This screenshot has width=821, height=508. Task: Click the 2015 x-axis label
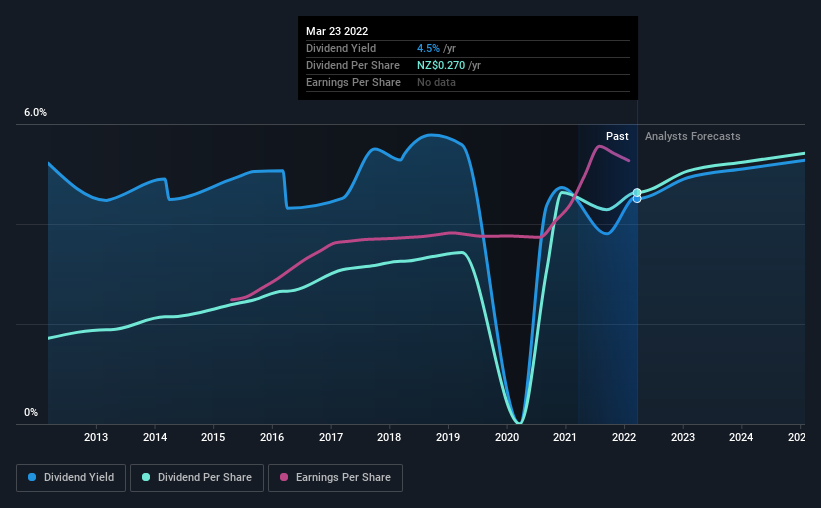pyautogui.click(x=213, y=437)
